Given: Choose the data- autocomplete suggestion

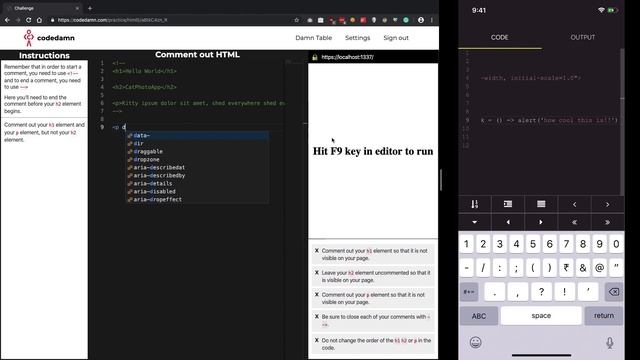Looking at the screenshot, I should click(x=197, y=136).
